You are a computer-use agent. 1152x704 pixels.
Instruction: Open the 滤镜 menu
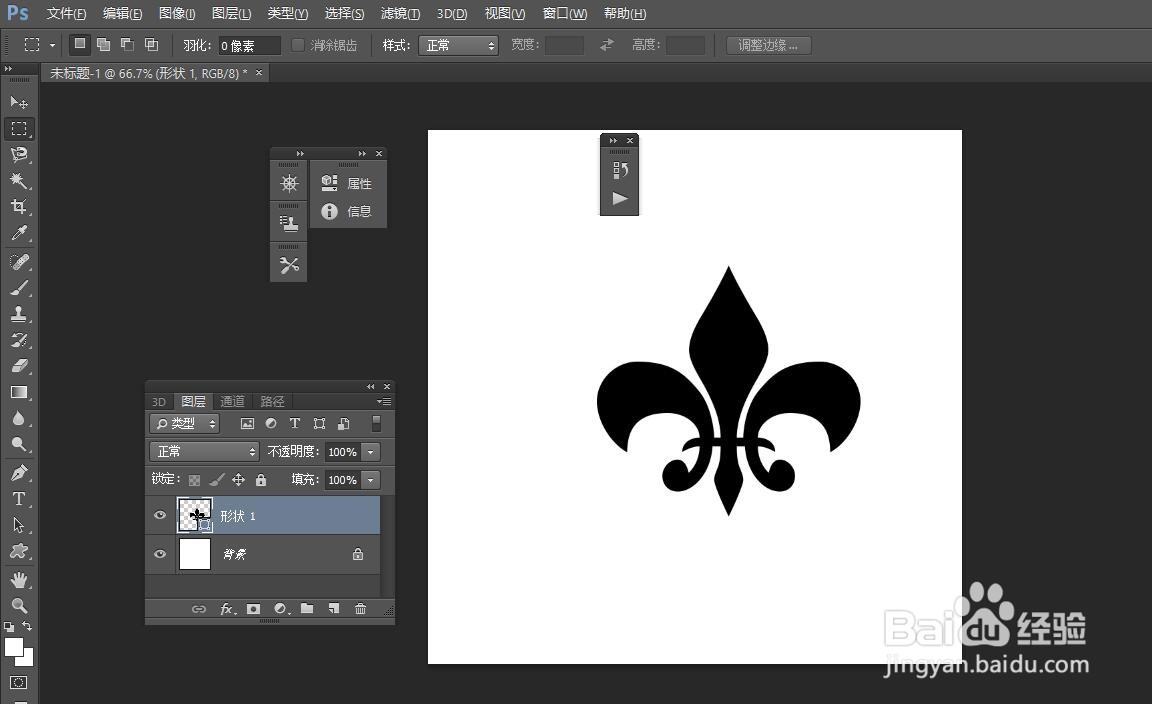400,14
